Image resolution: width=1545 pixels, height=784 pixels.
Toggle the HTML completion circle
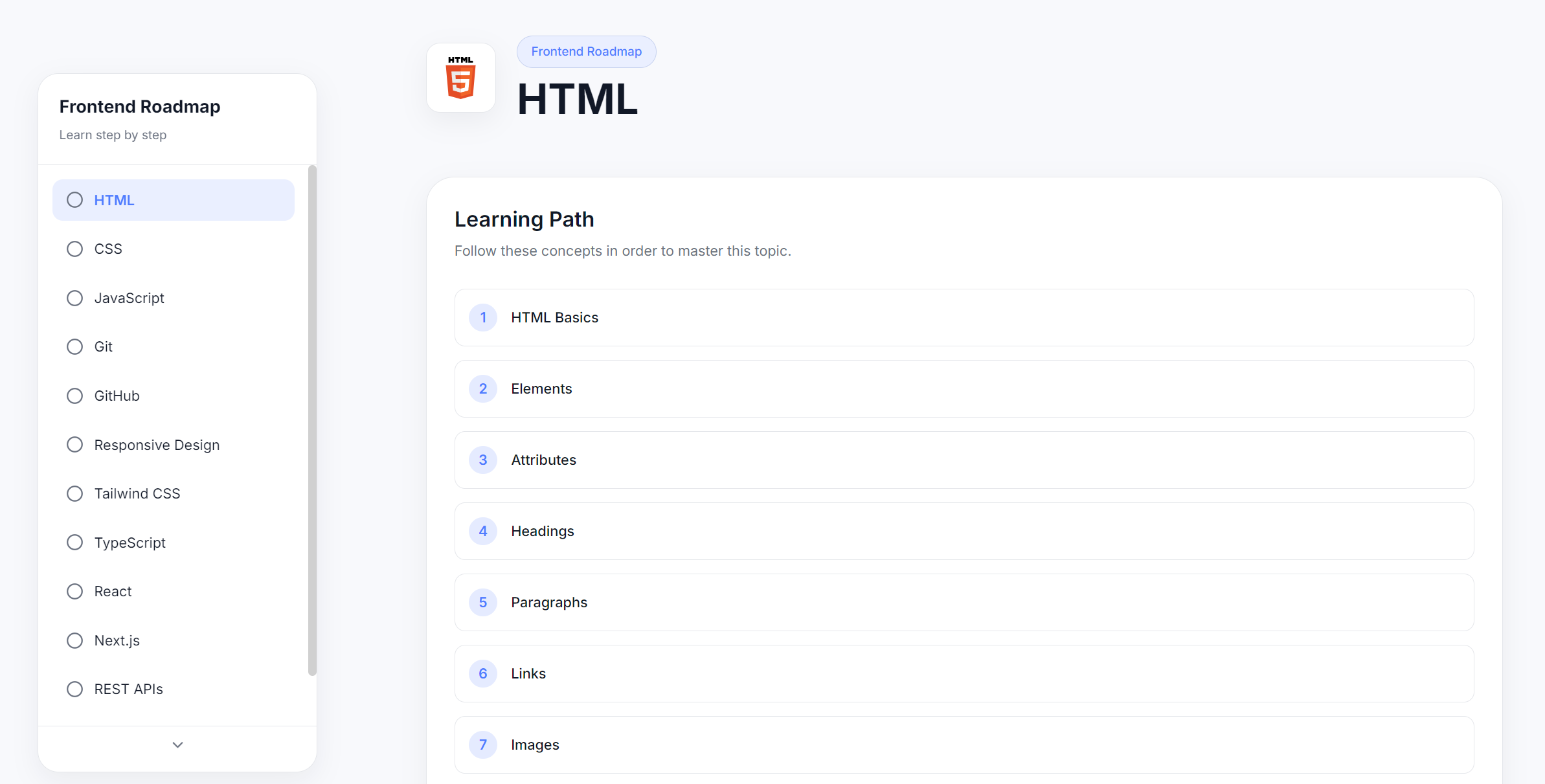(75, 200)
